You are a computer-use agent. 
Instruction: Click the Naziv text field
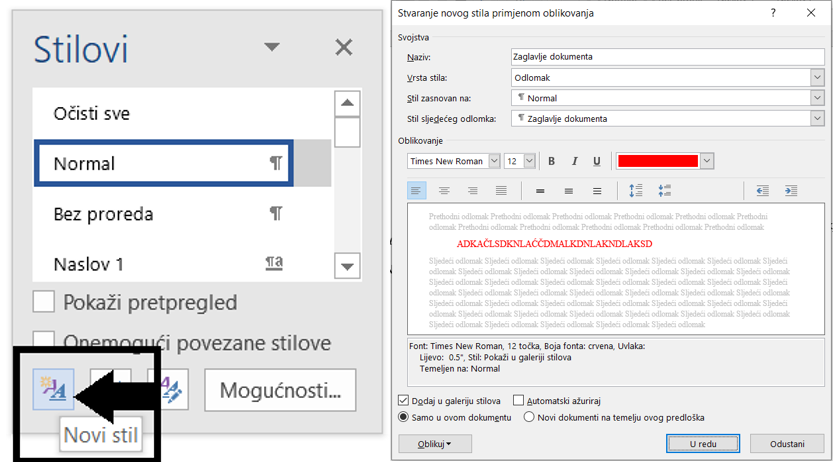665,57
